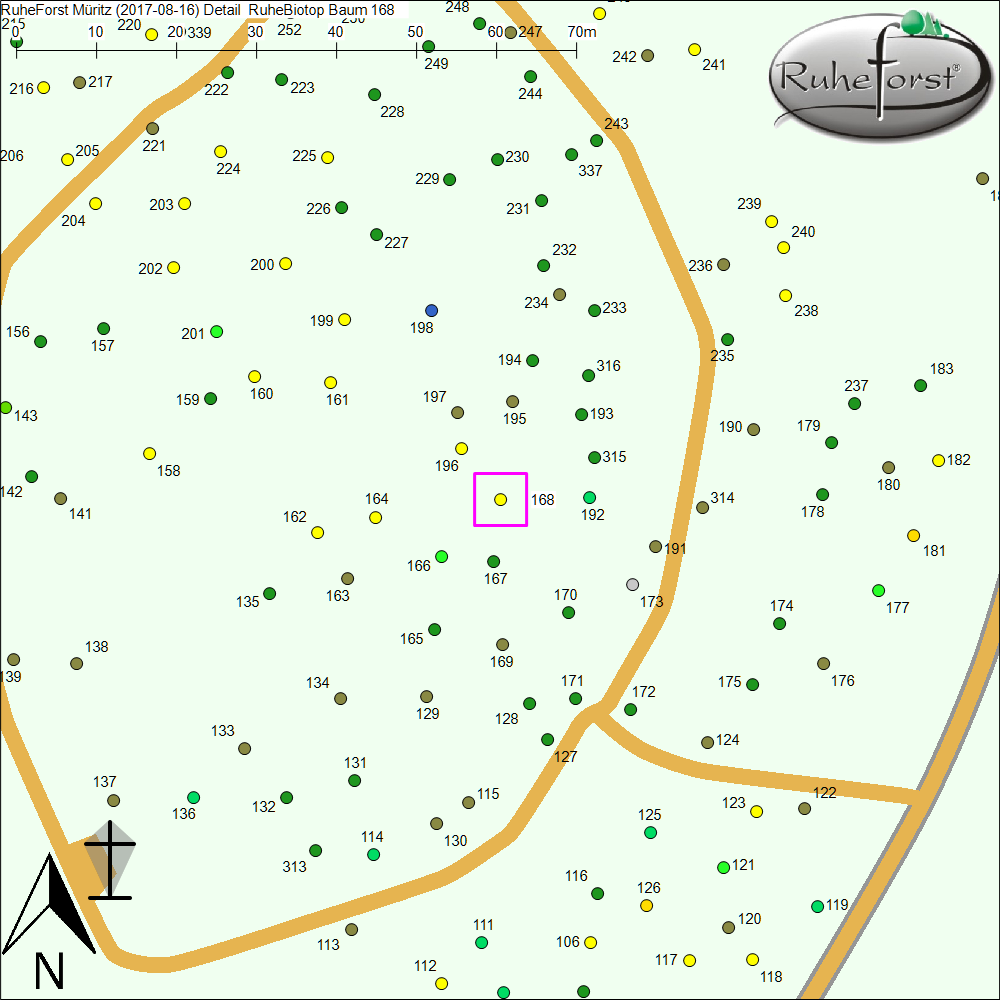Select the bright green tree marker 201
This screenshot has width=1000, height=1000.
pyautogui.click(x=216, y=331)
